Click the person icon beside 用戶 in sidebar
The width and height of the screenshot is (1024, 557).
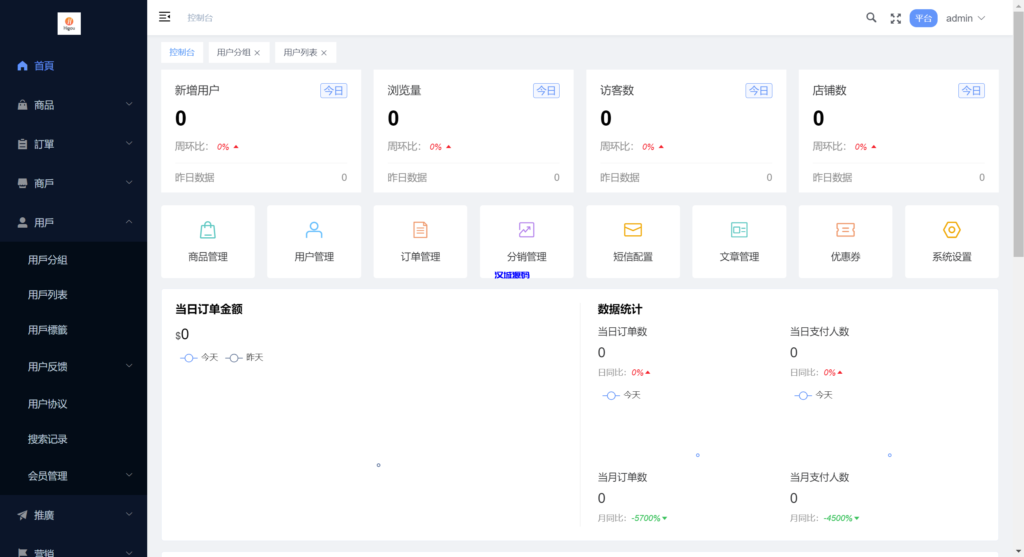[x=22, y=223]
